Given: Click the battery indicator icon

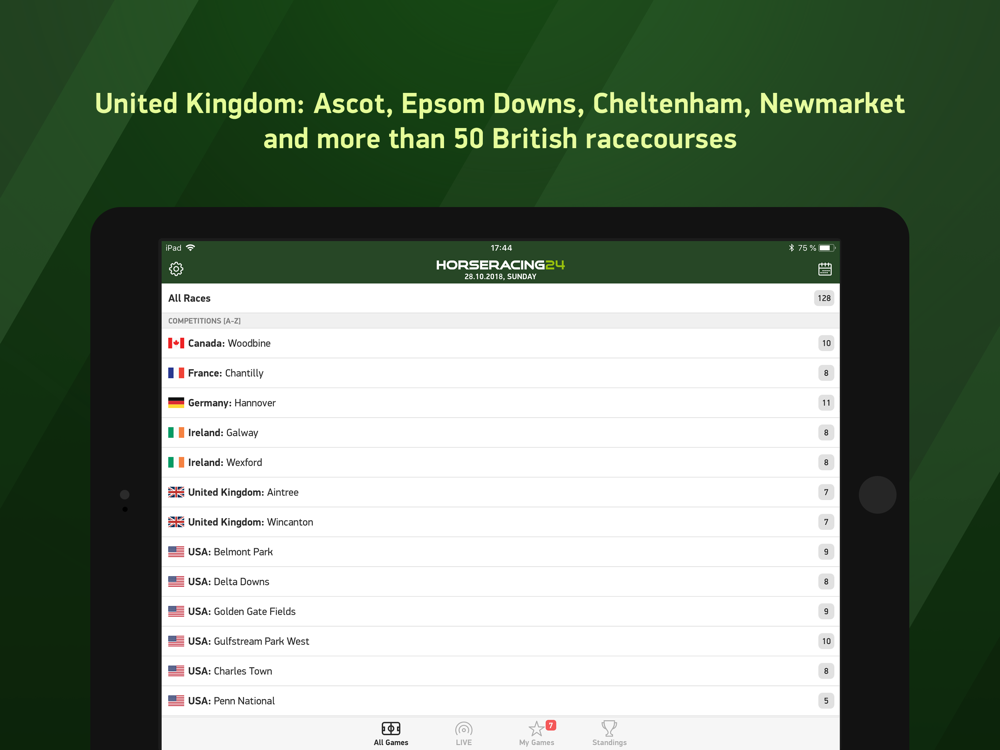Looking at the screenshot, I should point(827,247).
